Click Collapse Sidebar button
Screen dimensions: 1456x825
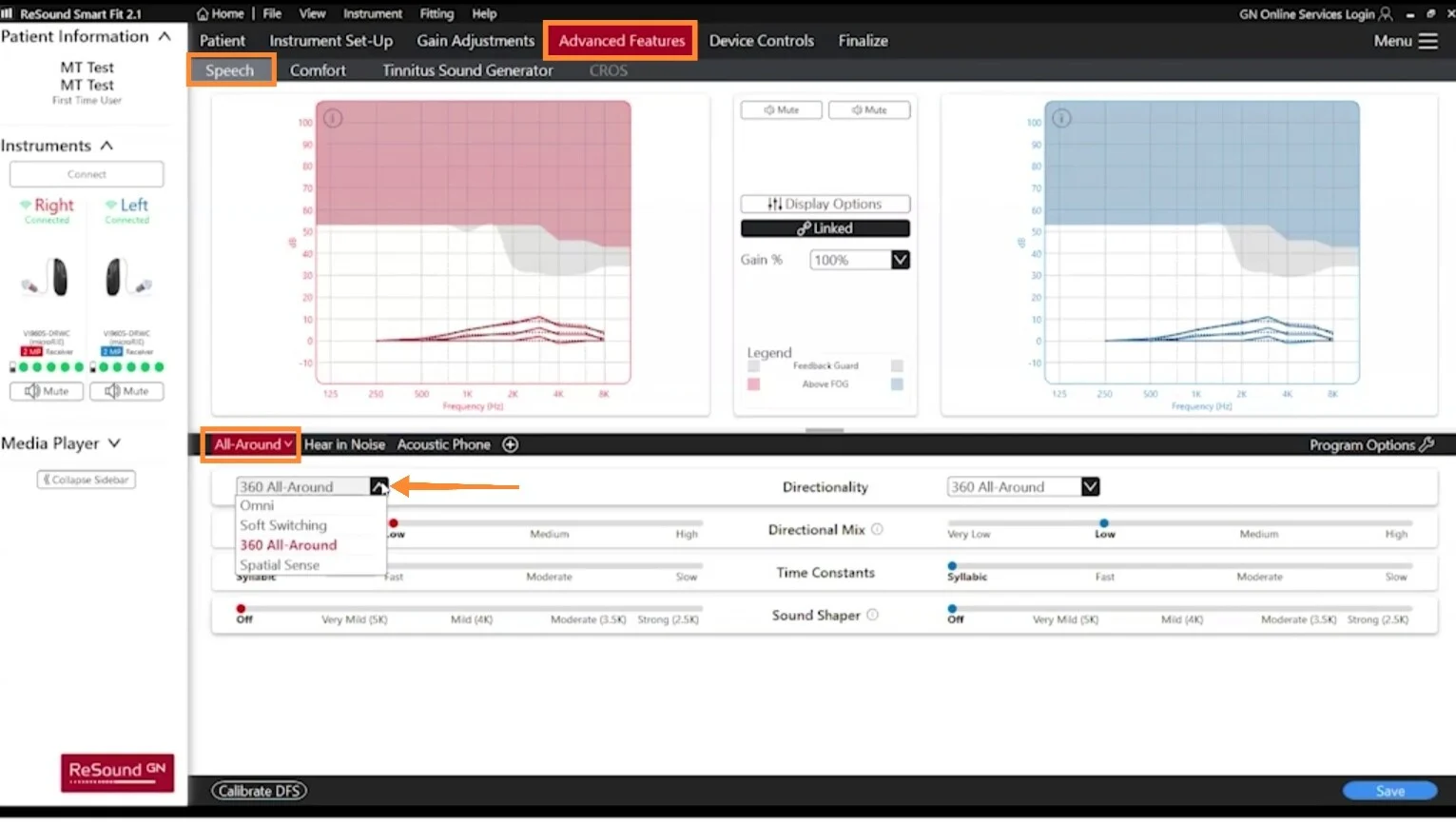point(86,480)
